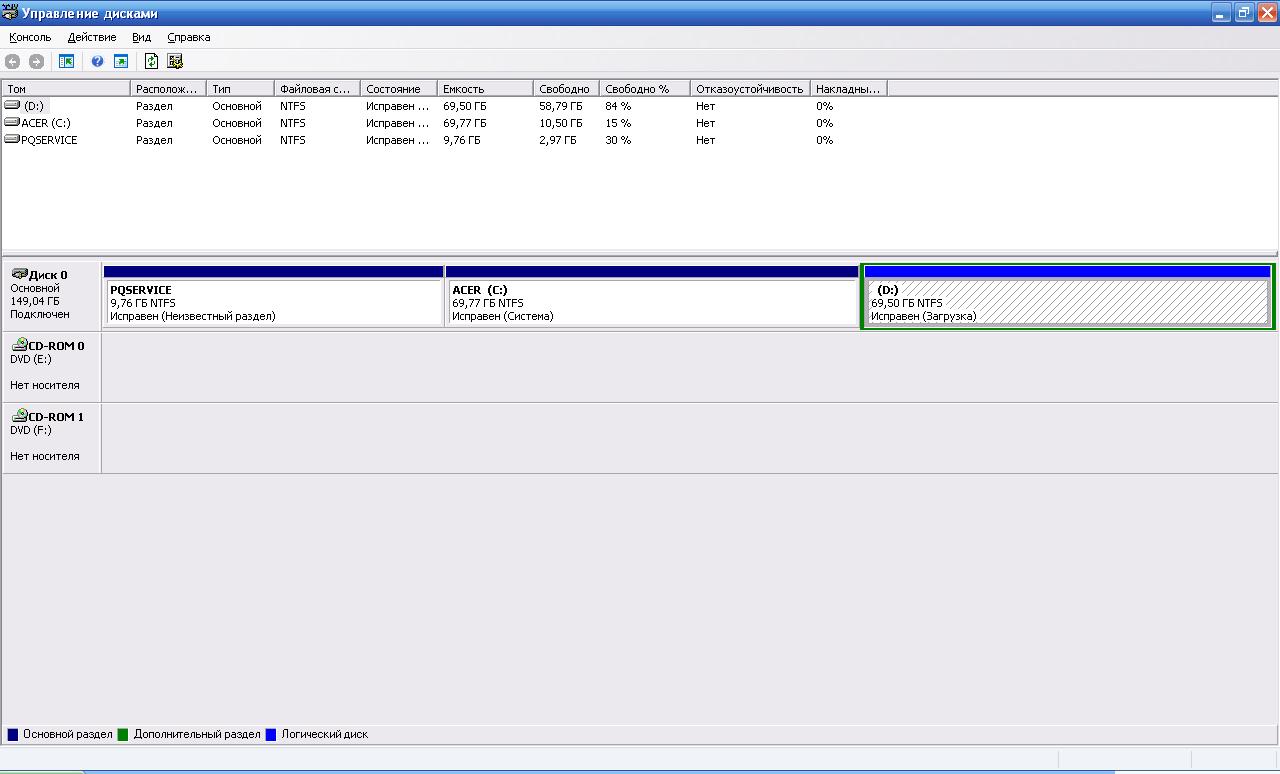
Task: Select the hatched (D:) logical drive block
Action: tap(1067, 296)
